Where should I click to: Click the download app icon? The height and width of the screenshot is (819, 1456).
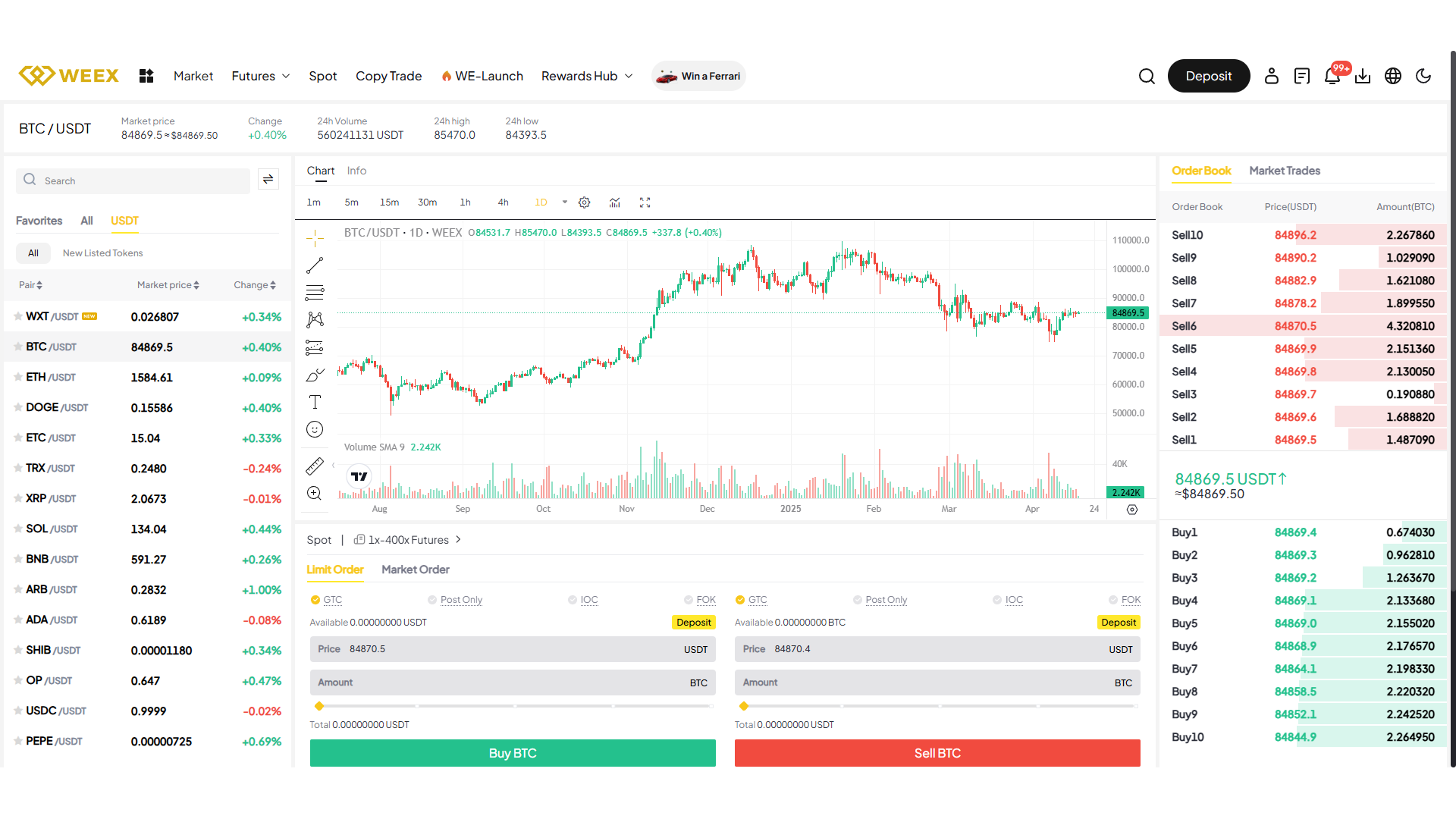point(1363,76)
